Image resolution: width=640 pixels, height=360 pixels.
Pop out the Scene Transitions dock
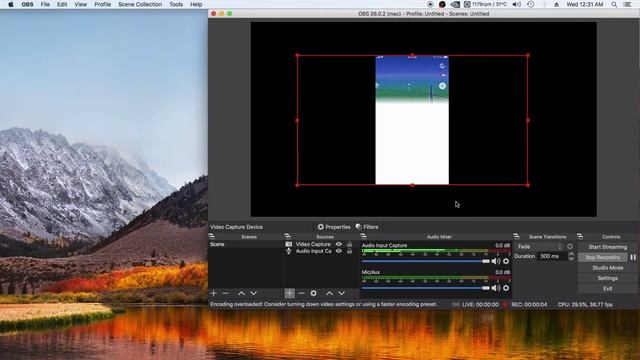pos(516,236)
